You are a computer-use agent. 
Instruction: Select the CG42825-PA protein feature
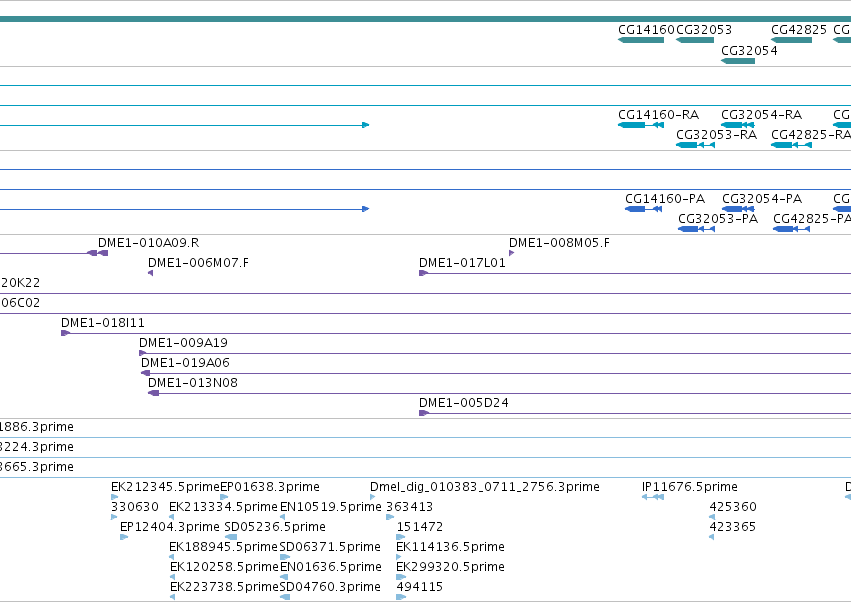pyautogui.click(x=791, y=229)
